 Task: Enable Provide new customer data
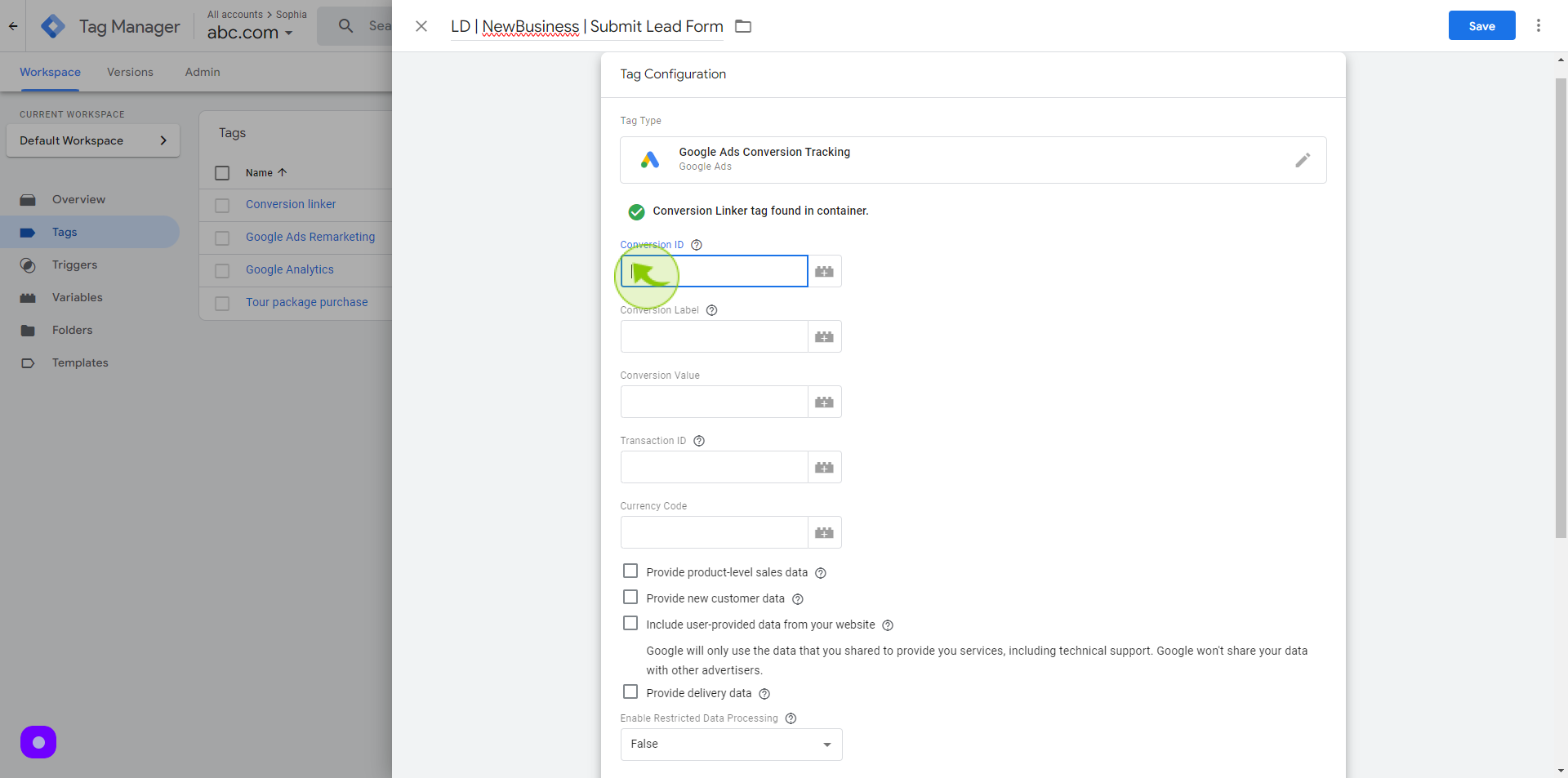point(630,597)
